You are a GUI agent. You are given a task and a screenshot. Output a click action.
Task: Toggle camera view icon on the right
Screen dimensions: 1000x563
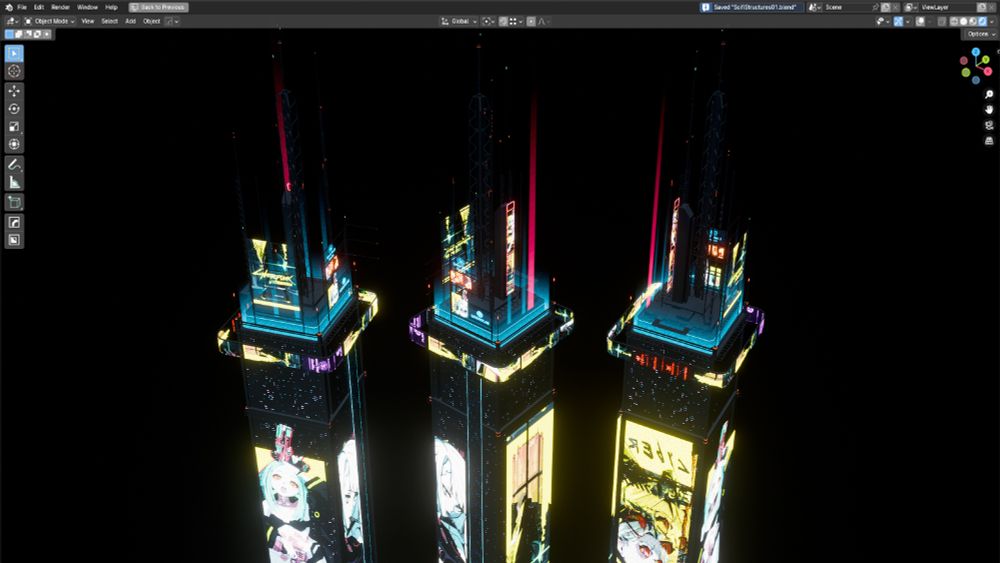tap(989, 125)
